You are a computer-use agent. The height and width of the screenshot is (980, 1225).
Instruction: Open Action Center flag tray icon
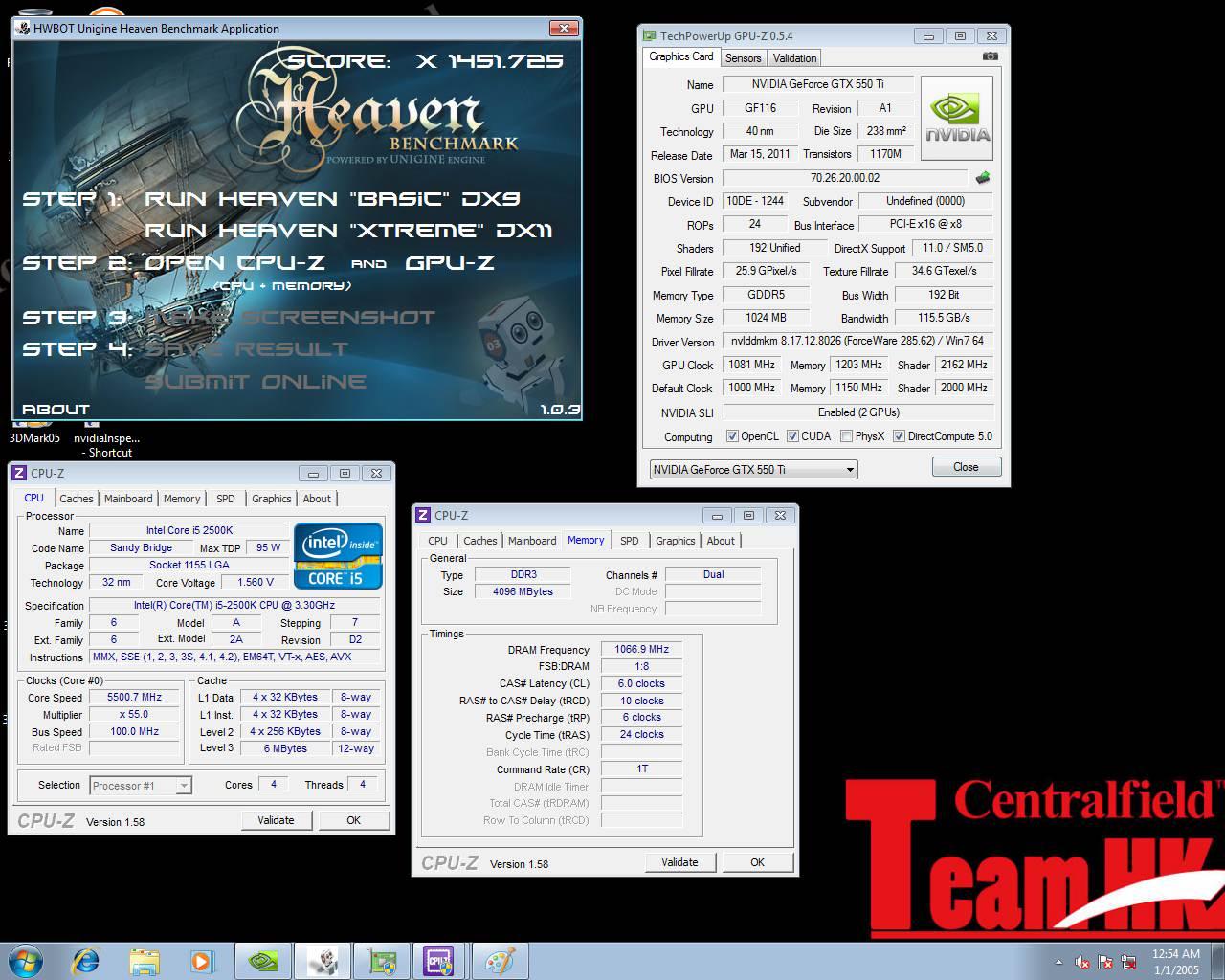1106,962
